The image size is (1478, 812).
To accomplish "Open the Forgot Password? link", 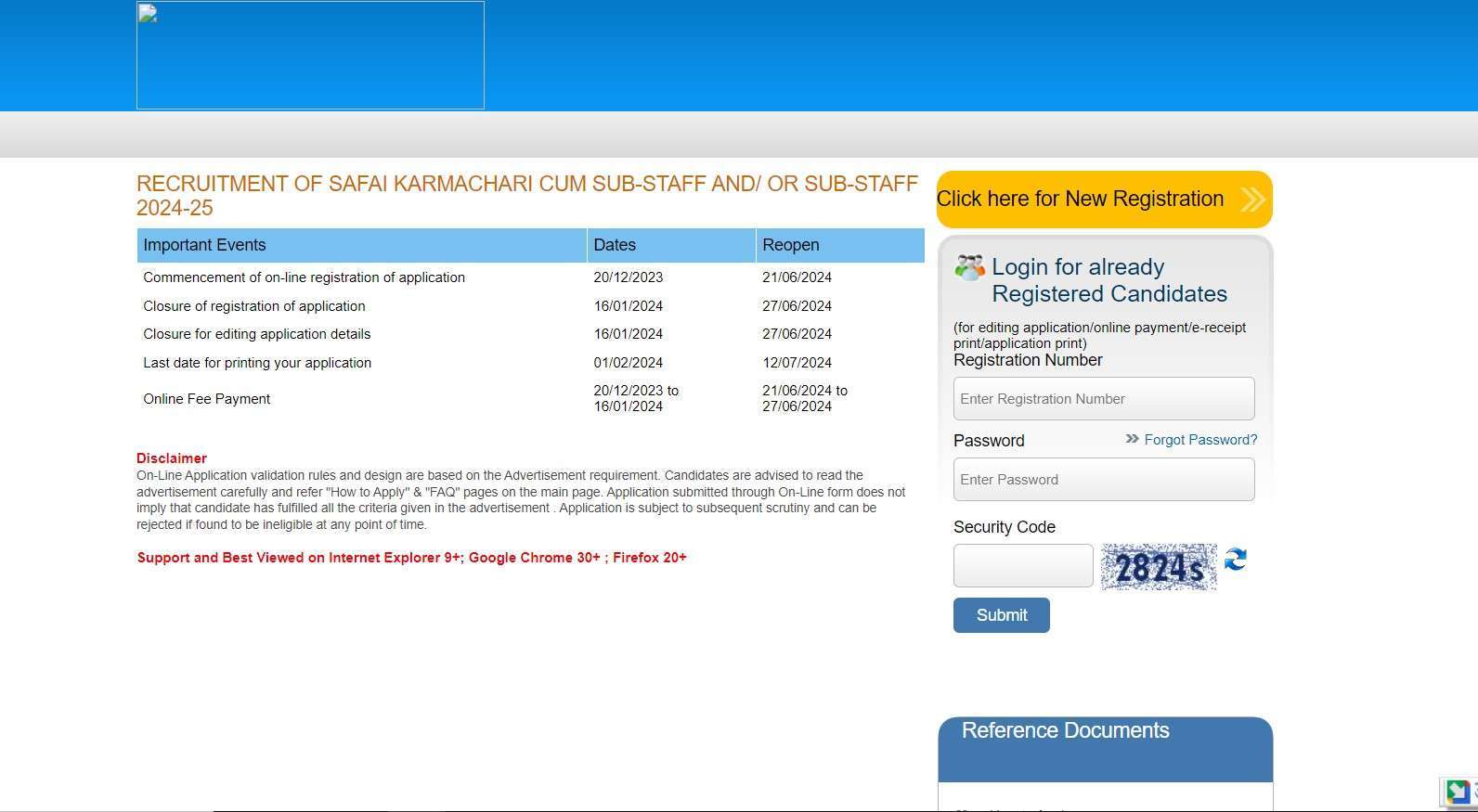I will click(x=1200, y=440).
